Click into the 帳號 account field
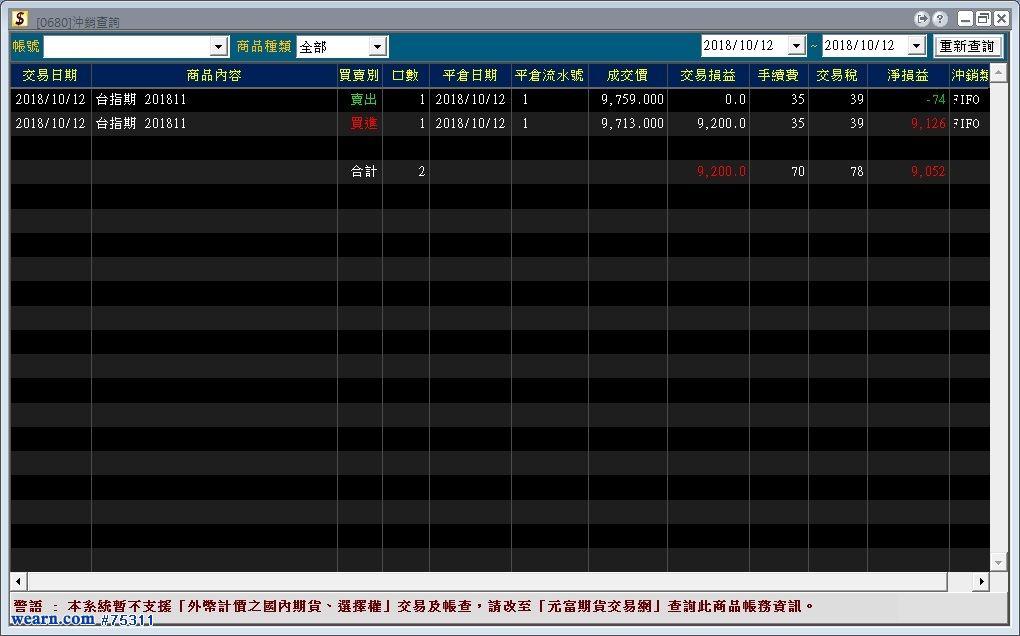This screenshot has height=636, width=1020. tap(127, 46)
